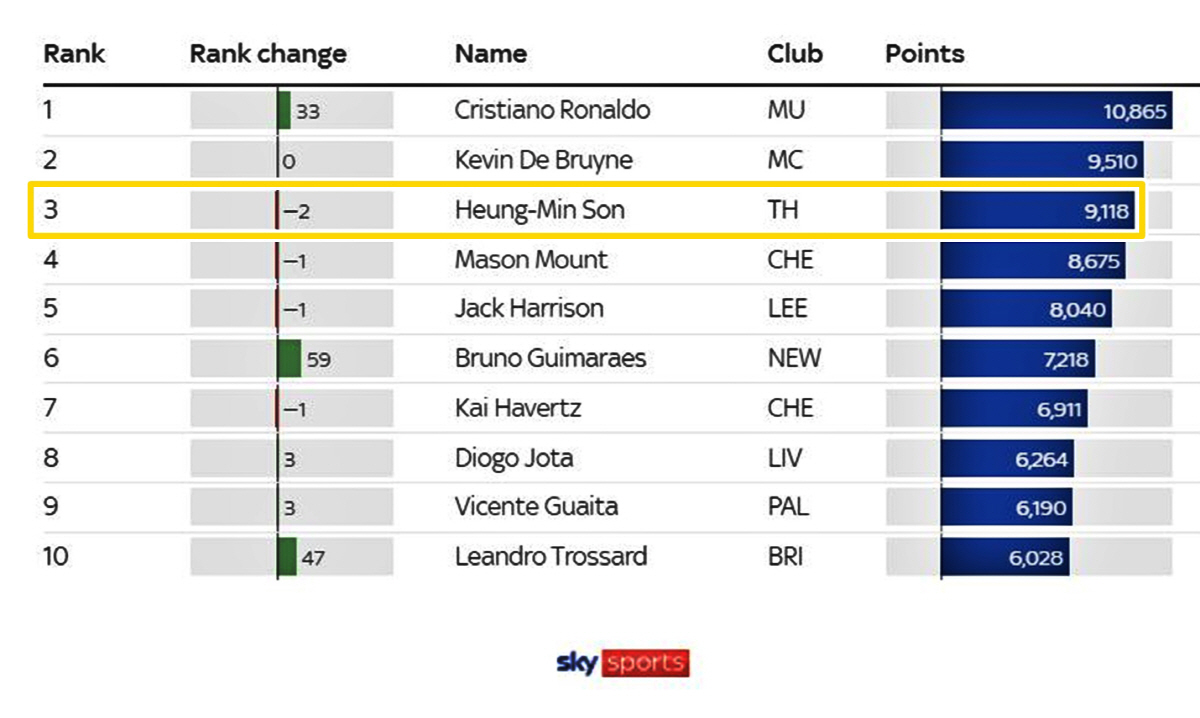Click the Sky Sports logo

tap(622, 662)
